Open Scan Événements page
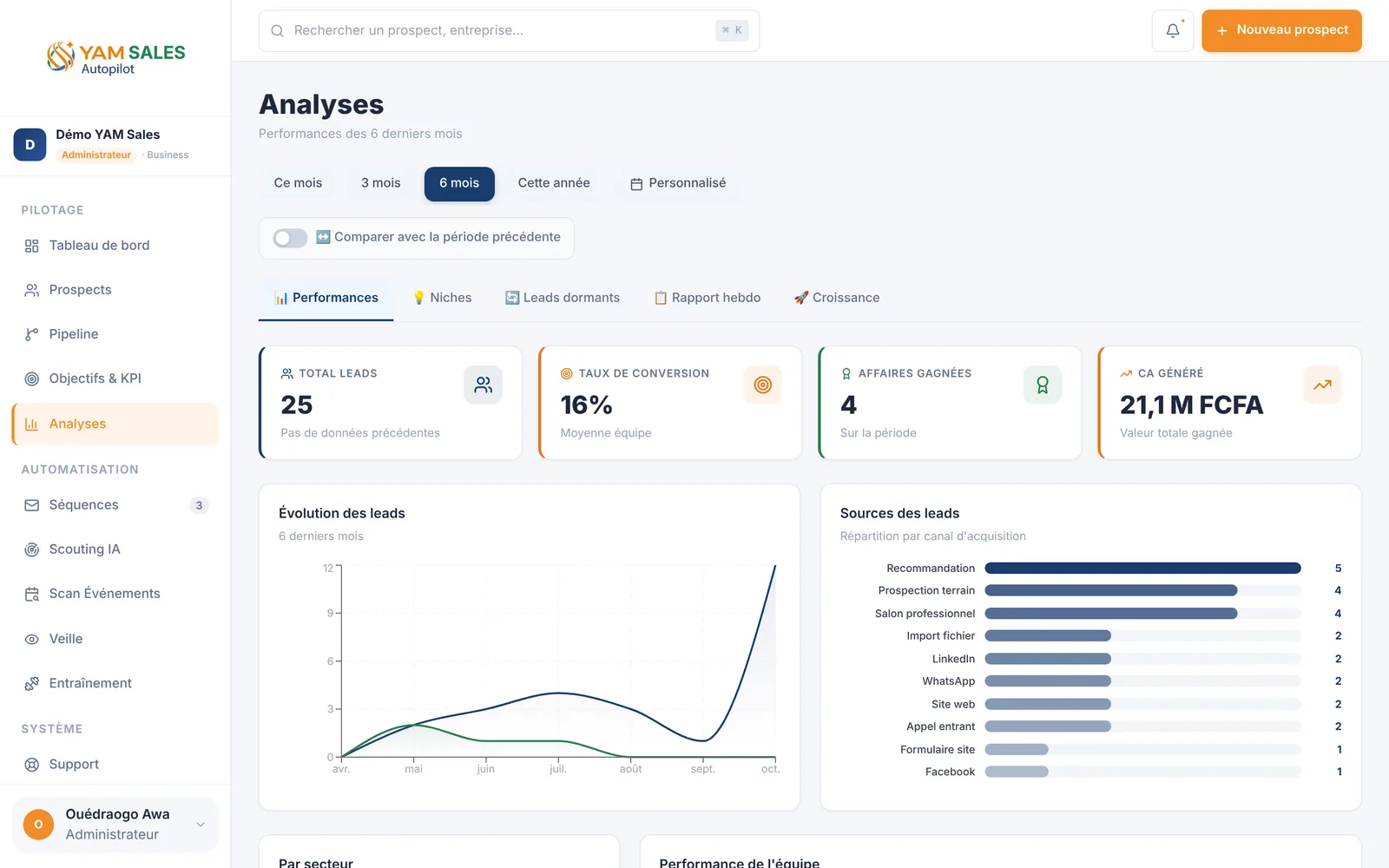 pos(115,594)
